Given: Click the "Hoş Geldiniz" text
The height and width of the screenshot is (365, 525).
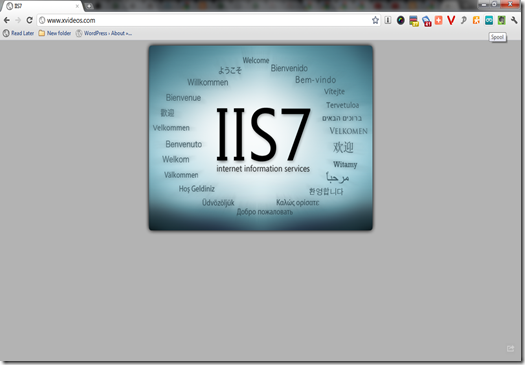Looking at the screenshot, I should 197,189.
